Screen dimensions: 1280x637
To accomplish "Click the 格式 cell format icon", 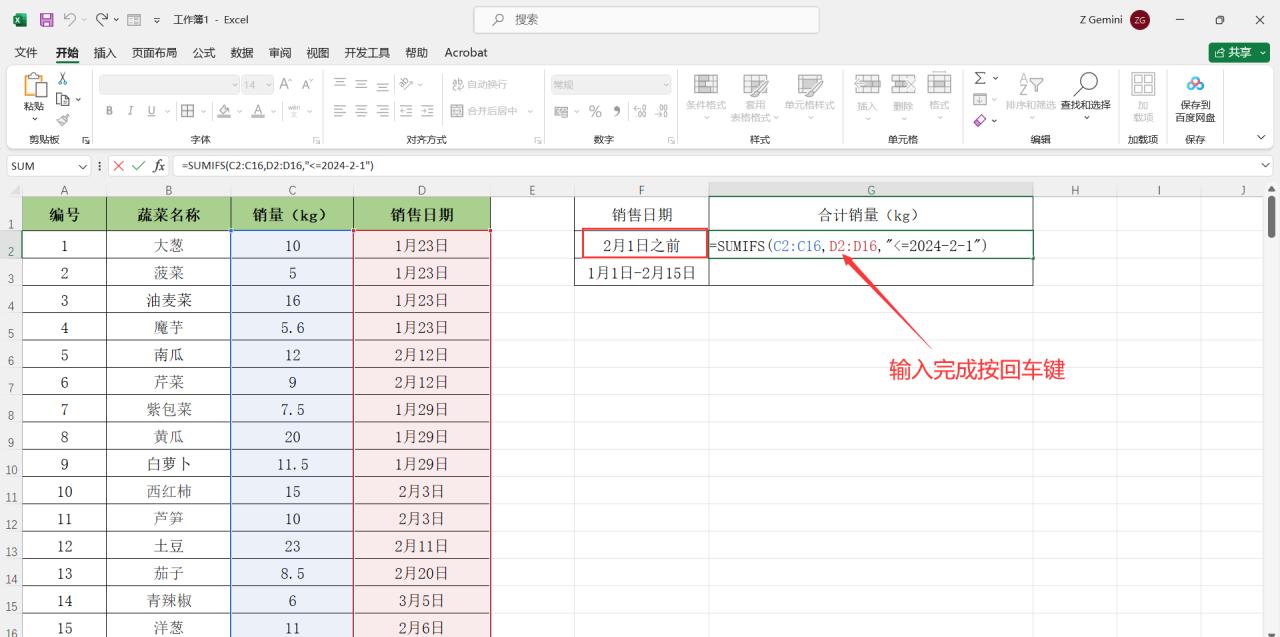I will coord(939,85).
